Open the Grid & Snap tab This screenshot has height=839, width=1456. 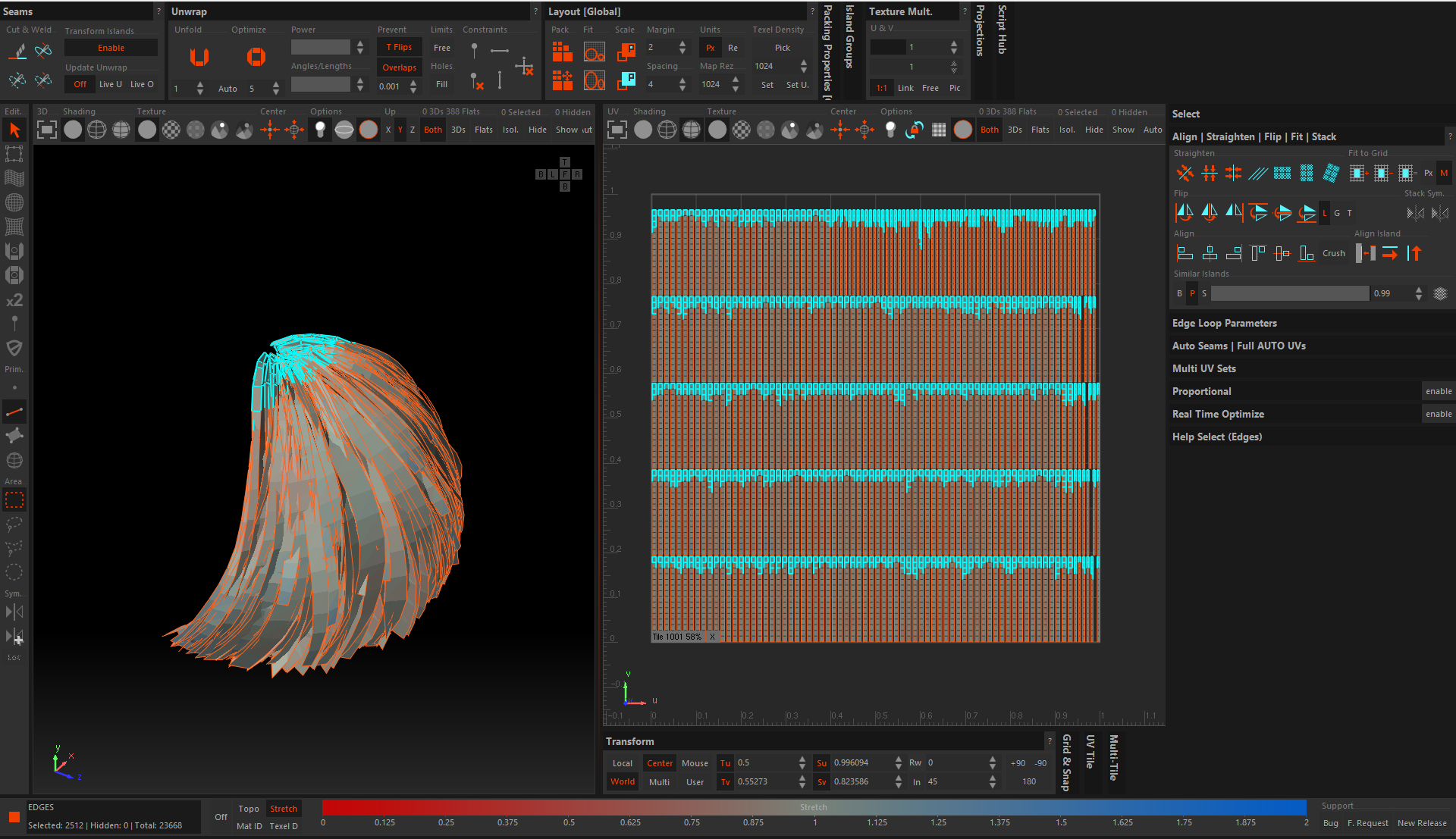pos(1066,762)
